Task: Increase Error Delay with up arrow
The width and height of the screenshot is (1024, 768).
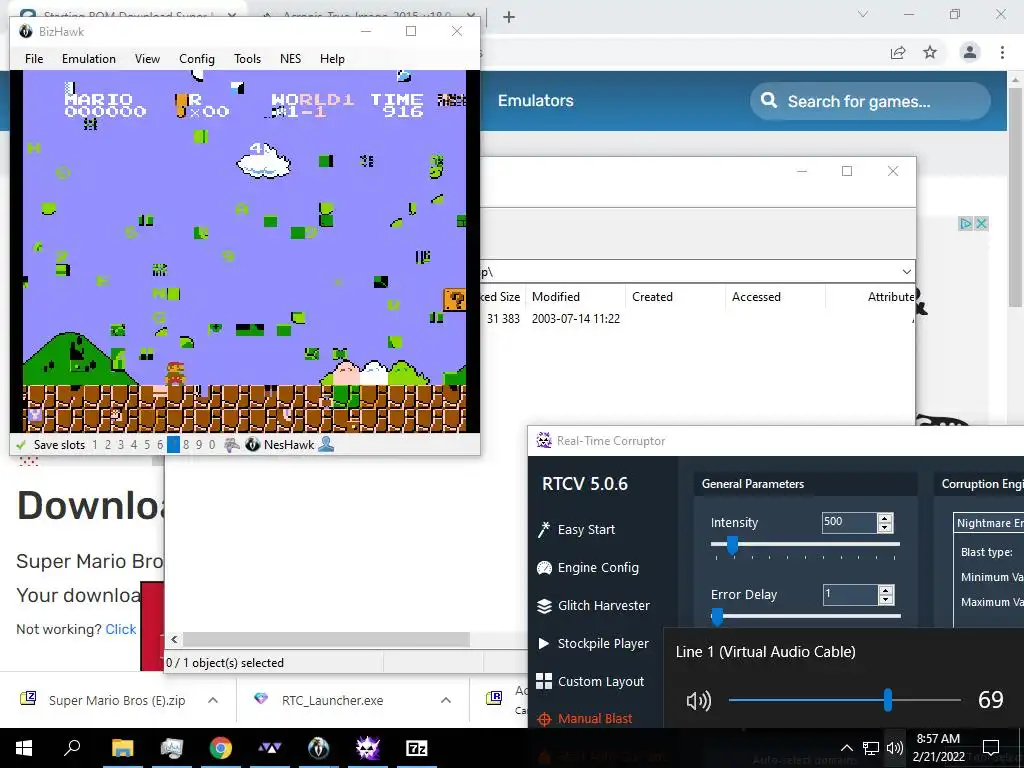Action: pyautogui.click(x=886, y=590)
